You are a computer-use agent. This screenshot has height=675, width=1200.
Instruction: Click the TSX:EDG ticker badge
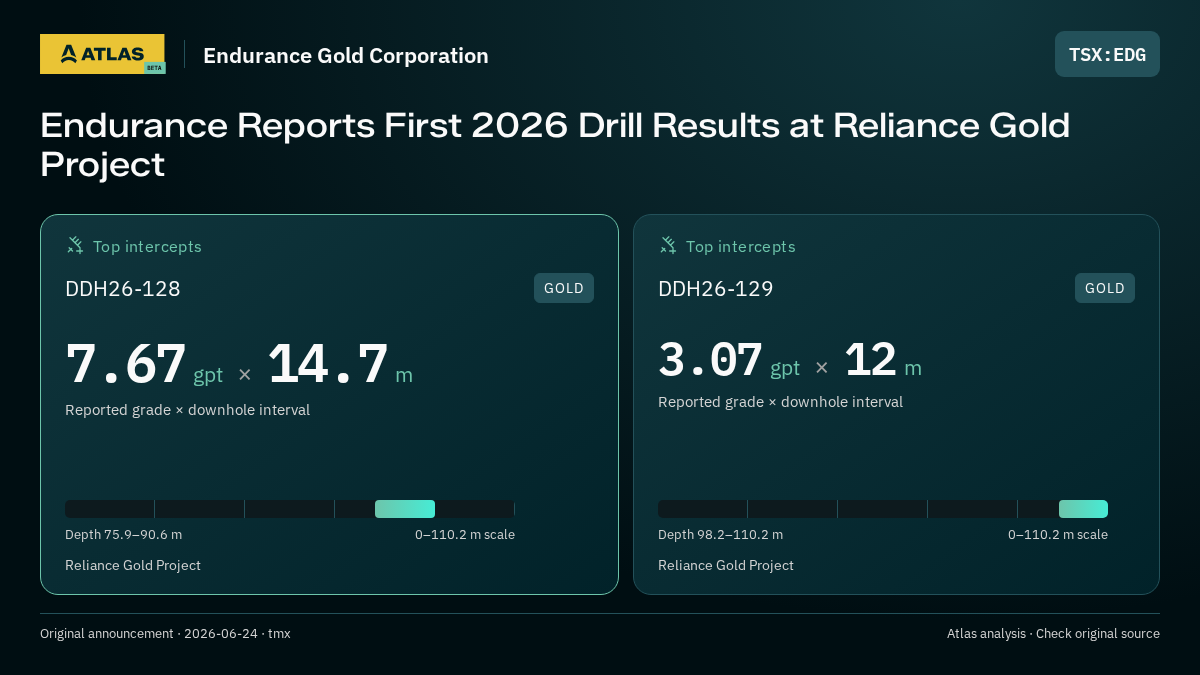(x=1107, y=54)
